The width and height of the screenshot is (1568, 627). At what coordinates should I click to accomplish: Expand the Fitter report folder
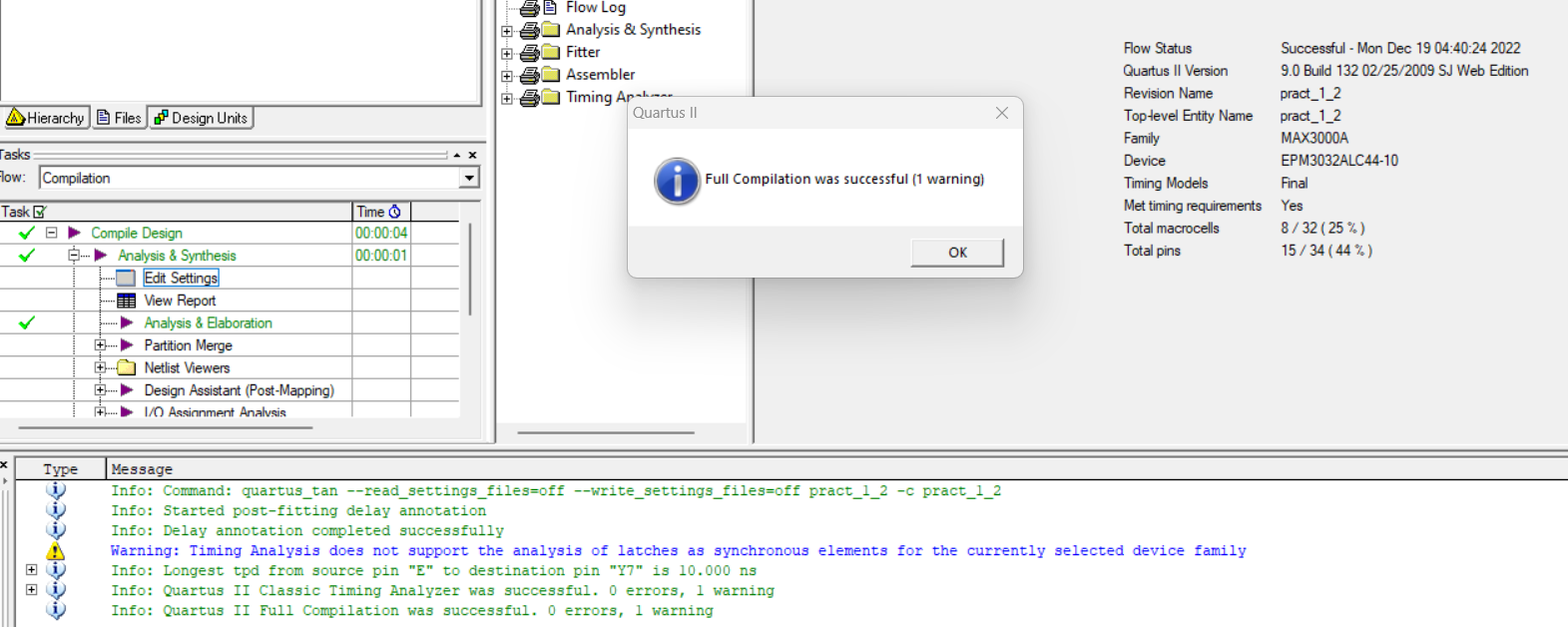[506, 54]
